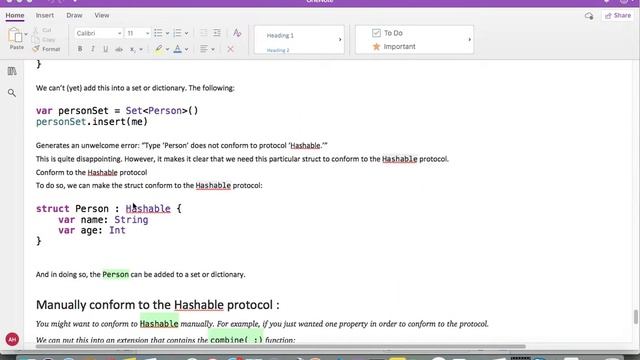
Task: Apply a bulleted list
Action: point(158,33)
